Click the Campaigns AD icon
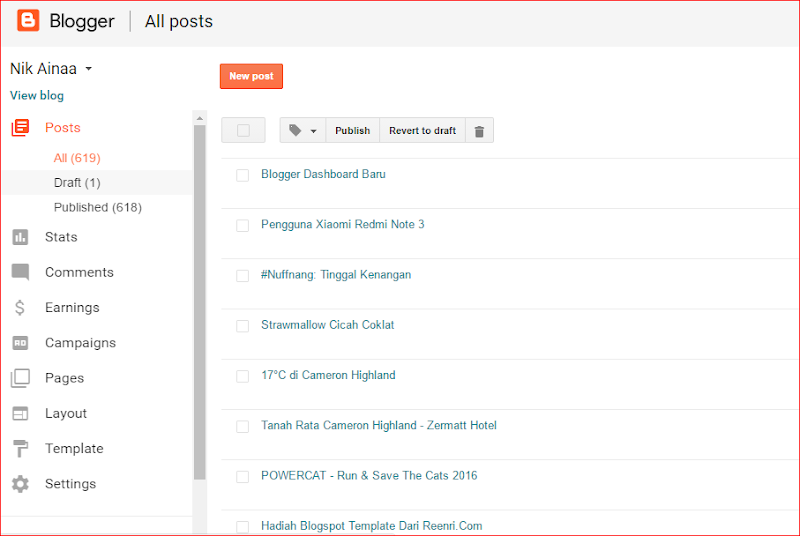This screenshot has height=536, width=800. coord(20,343)
